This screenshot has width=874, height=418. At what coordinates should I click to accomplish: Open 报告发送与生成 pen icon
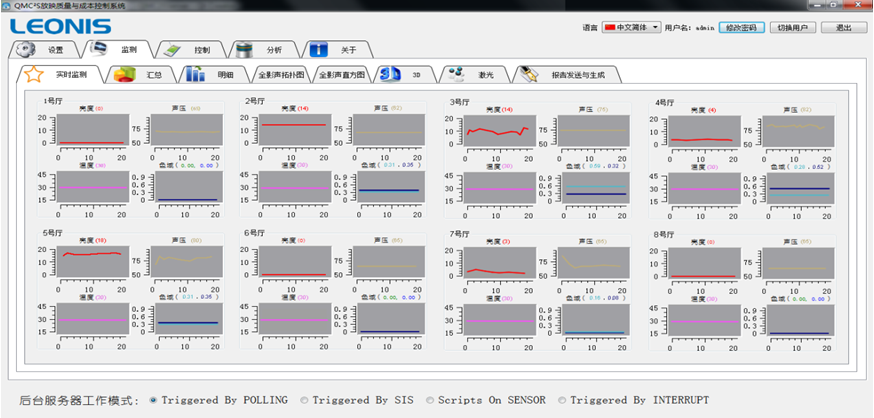527,74
